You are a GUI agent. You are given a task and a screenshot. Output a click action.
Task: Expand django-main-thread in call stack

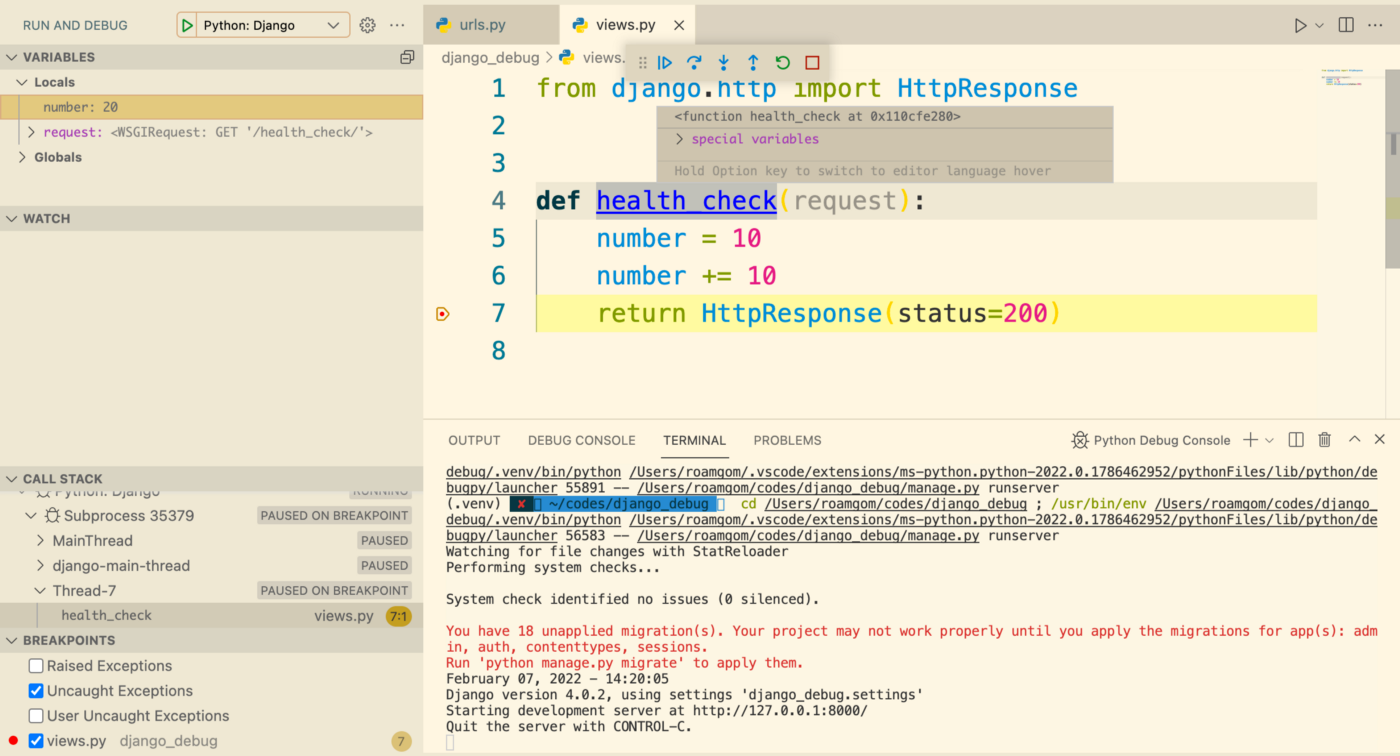click(41, 566)
